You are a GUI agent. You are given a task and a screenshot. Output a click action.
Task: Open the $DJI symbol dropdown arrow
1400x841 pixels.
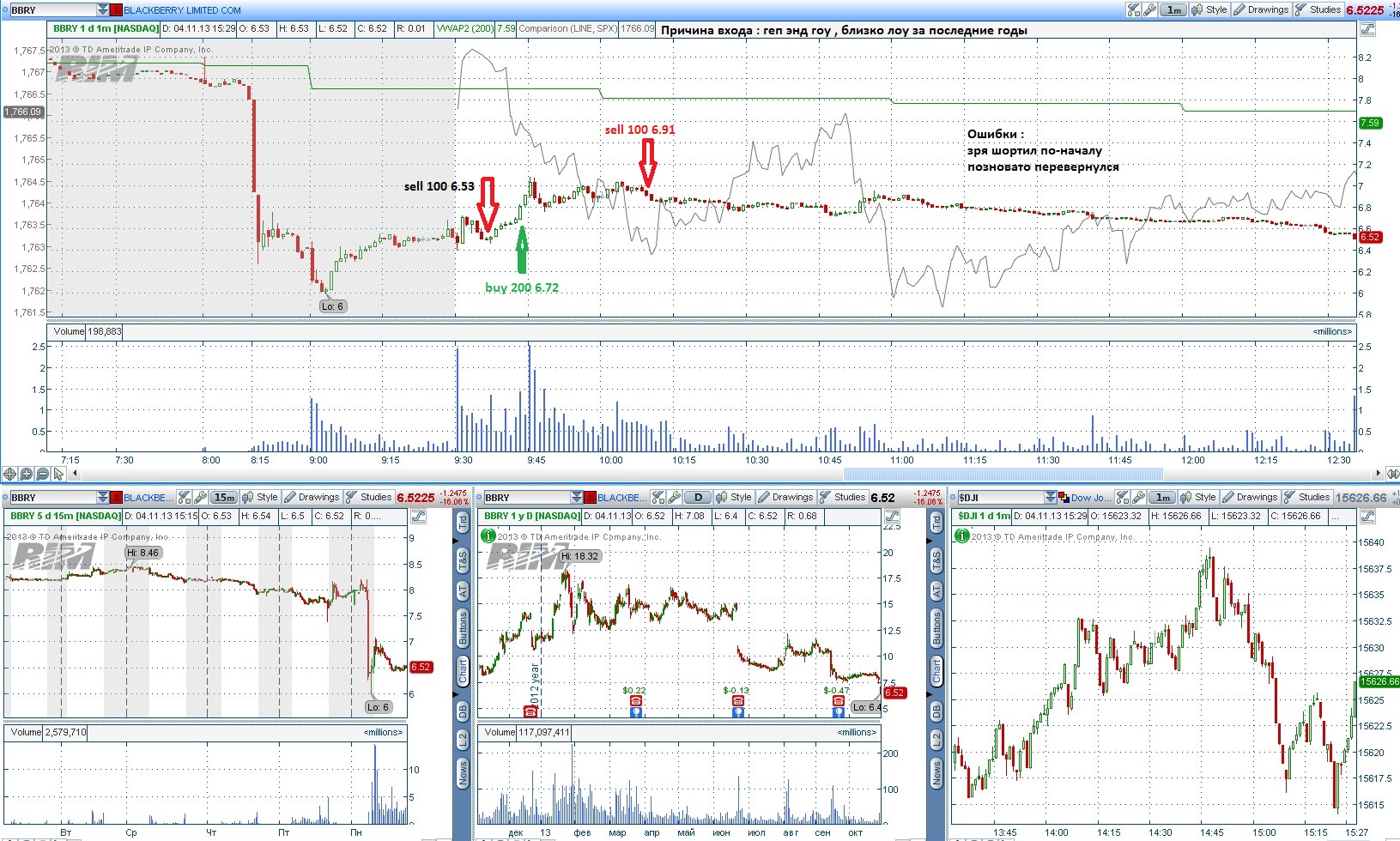1051,498
